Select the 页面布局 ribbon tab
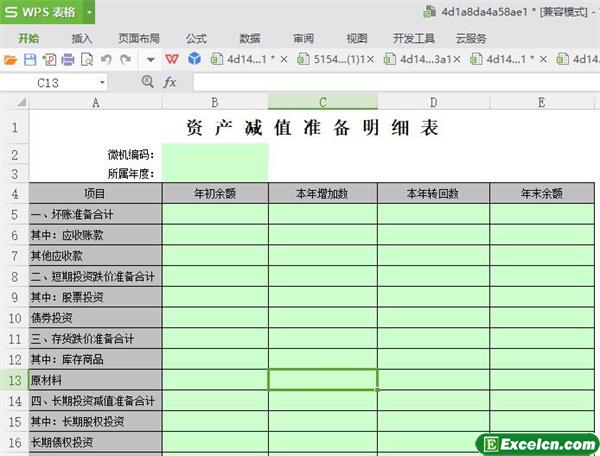 tap(139, 38)
